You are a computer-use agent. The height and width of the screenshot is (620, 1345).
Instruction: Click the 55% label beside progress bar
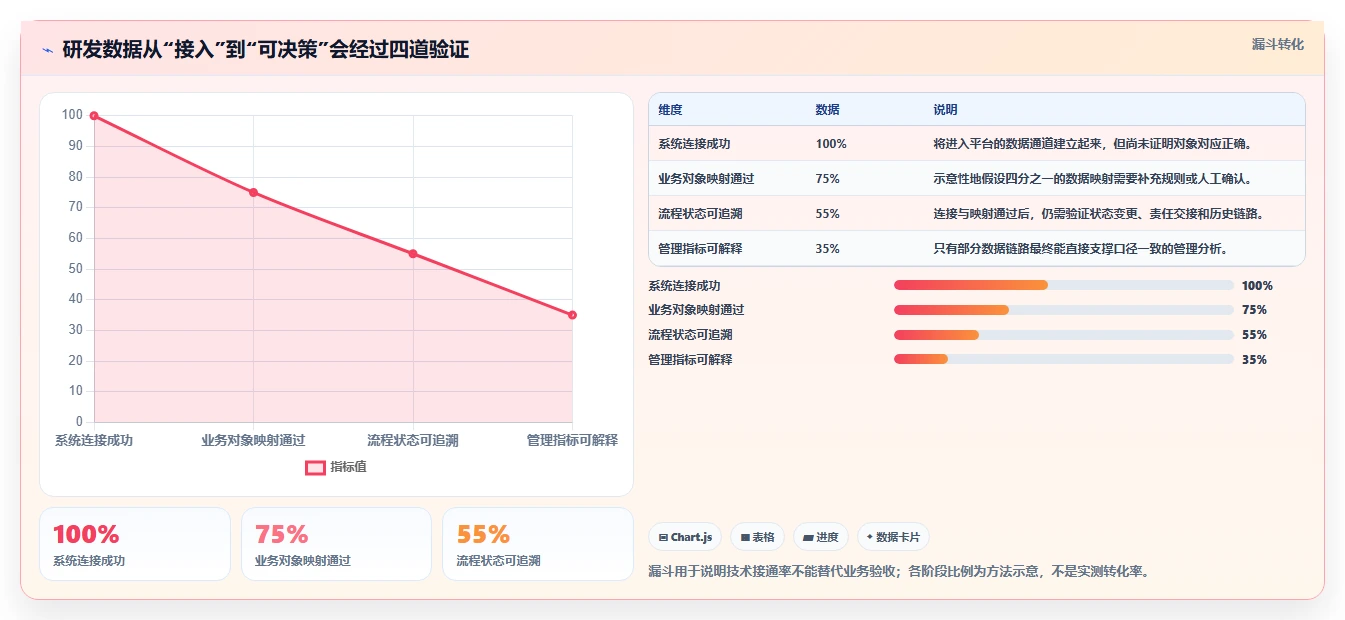tap(1254, 335)
